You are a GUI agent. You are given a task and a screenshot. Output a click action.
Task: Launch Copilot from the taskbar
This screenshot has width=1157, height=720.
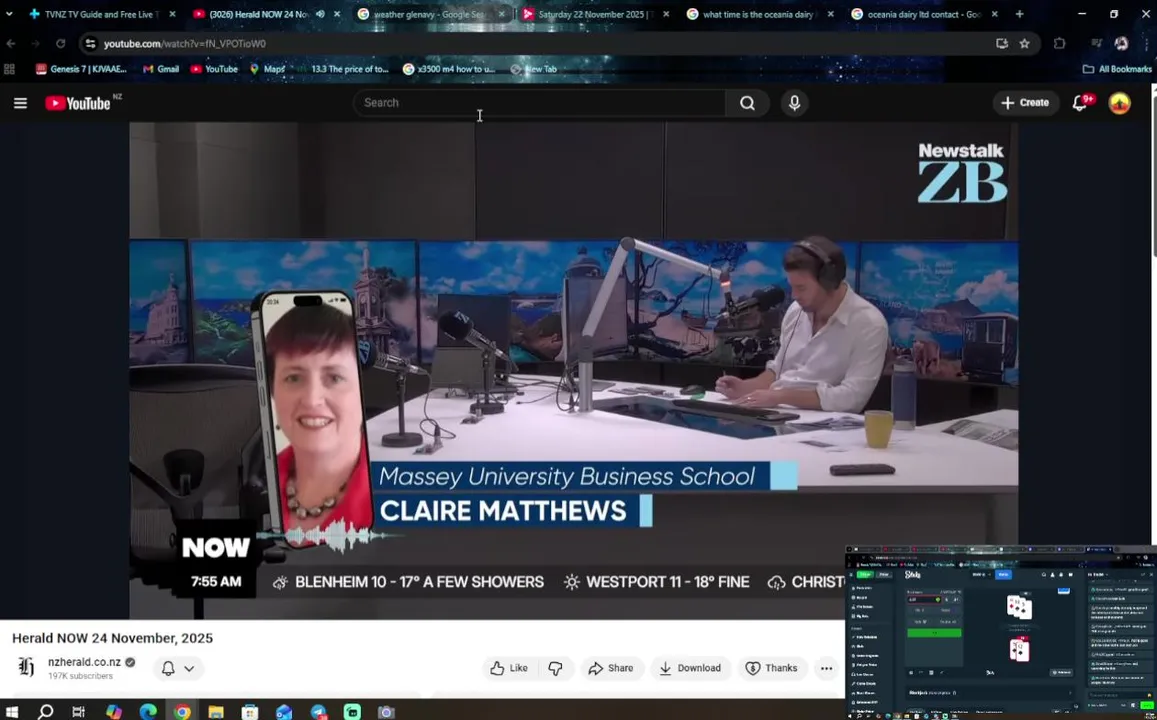[x=114, y=712]
